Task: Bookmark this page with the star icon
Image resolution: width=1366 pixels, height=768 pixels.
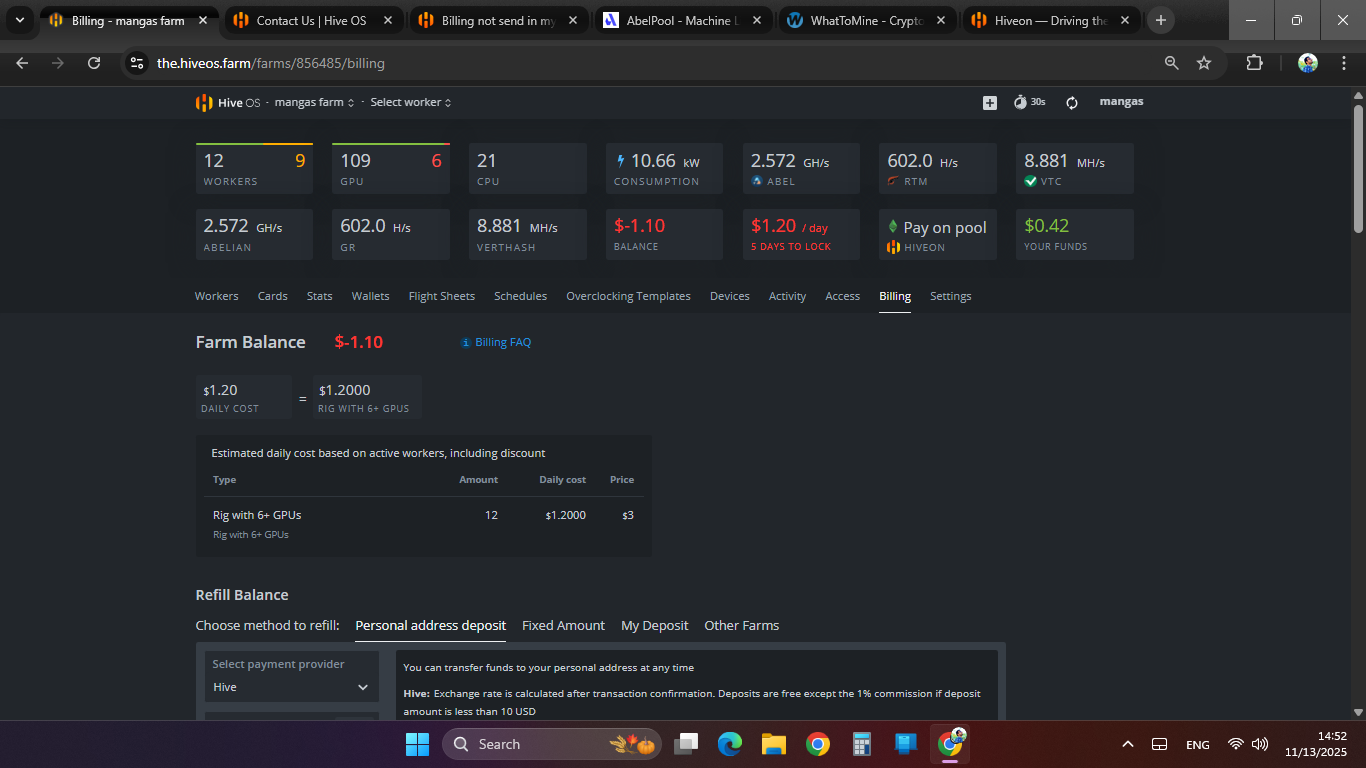Action: [1204, 63]
